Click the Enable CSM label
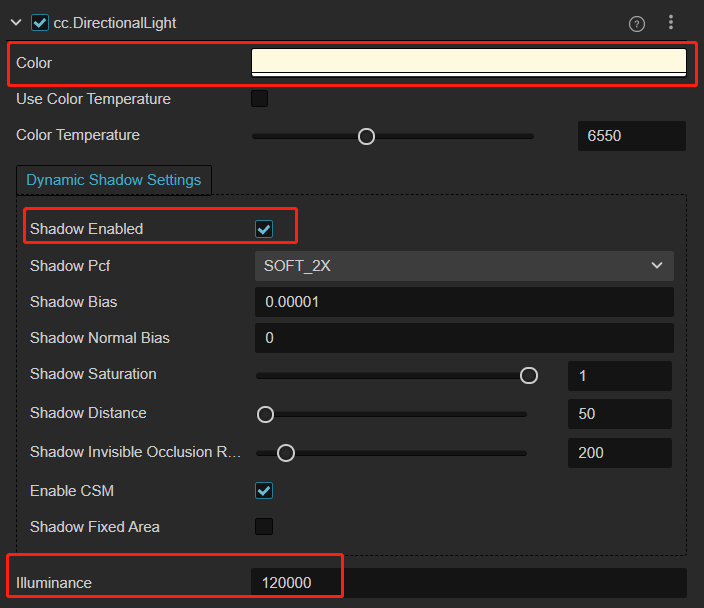Screen dimensions: 704x608 click(72, 491)
